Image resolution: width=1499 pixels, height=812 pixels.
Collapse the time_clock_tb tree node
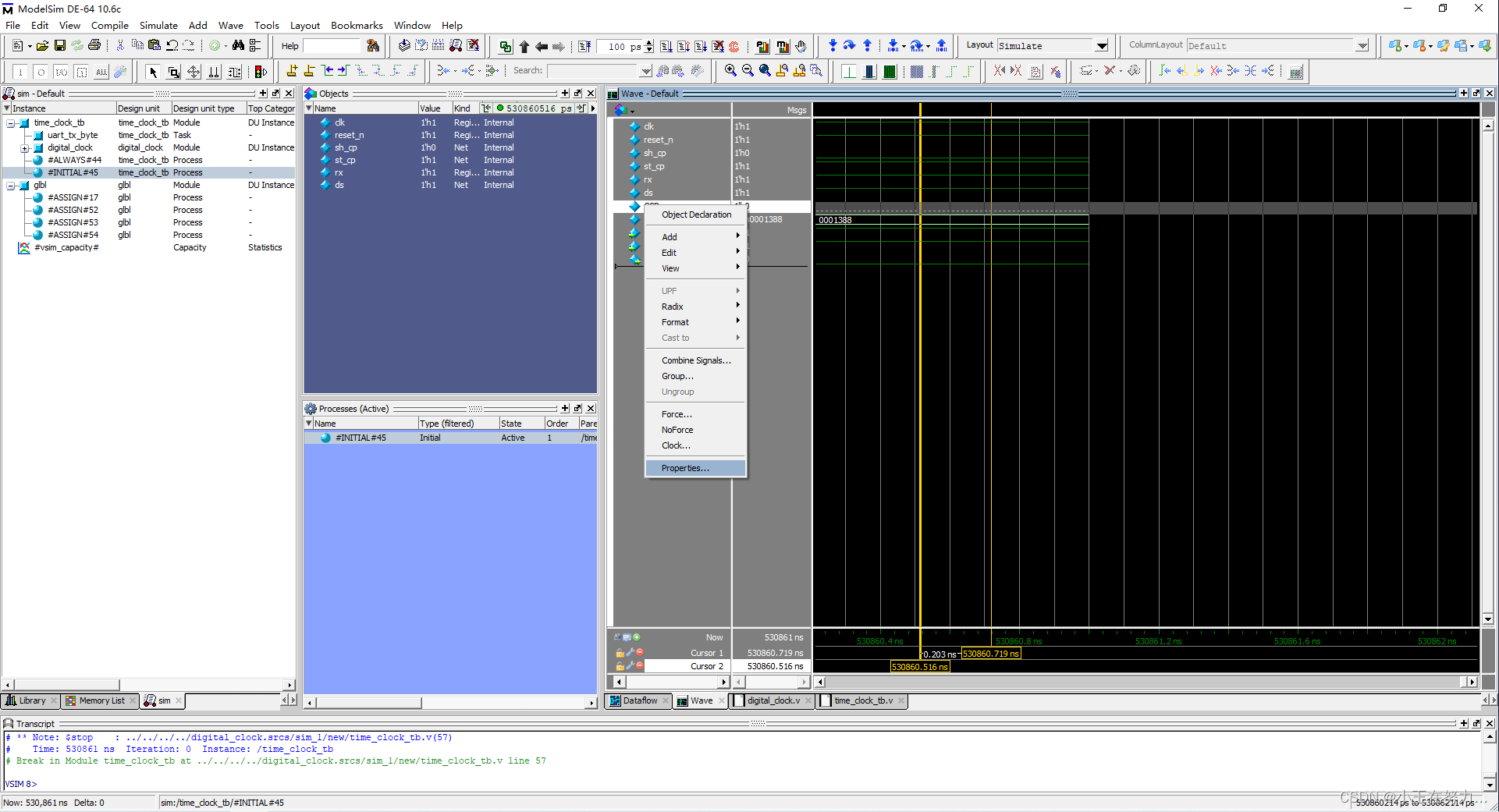(x=11, y=123)
